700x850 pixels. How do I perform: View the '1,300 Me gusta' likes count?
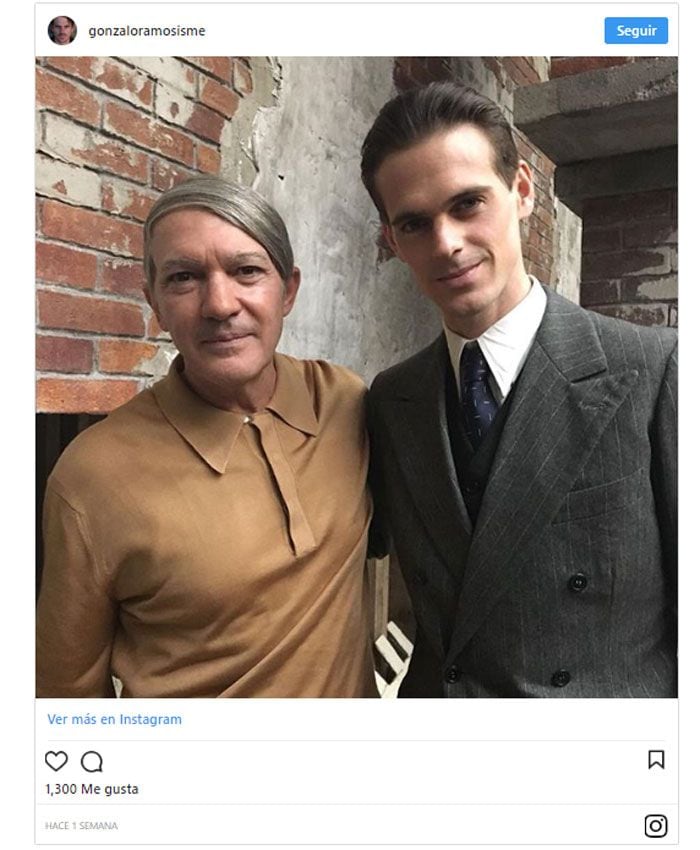(92, 789)
